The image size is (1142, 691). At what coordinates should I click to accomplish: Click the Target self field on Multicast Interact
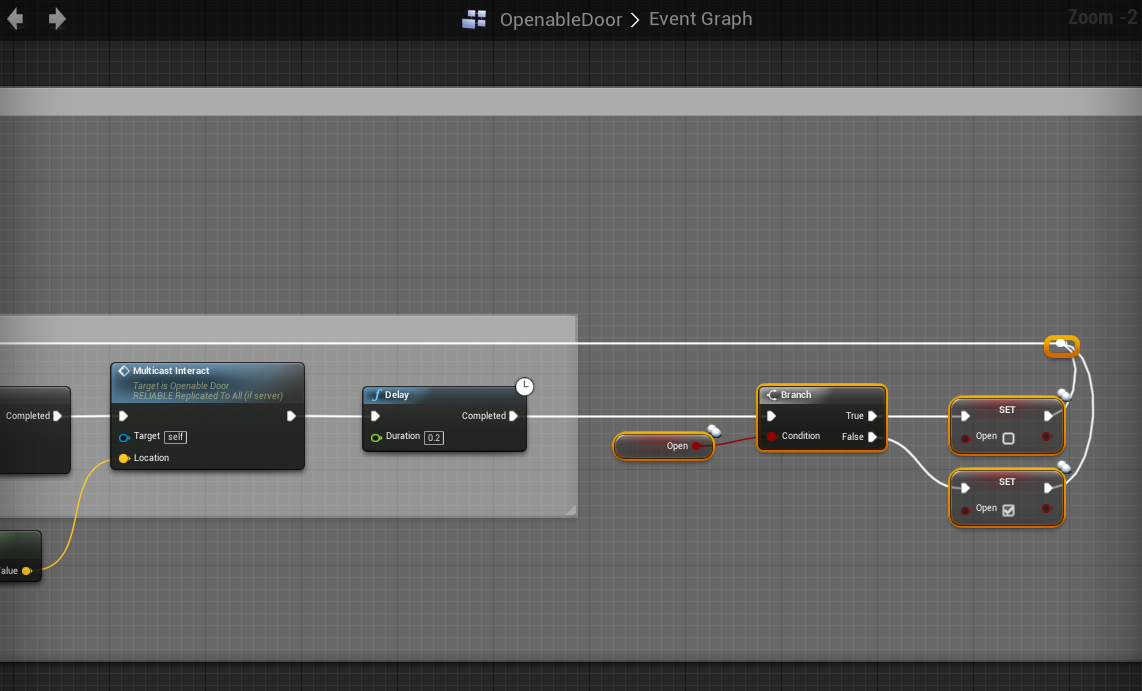(176, 437)
